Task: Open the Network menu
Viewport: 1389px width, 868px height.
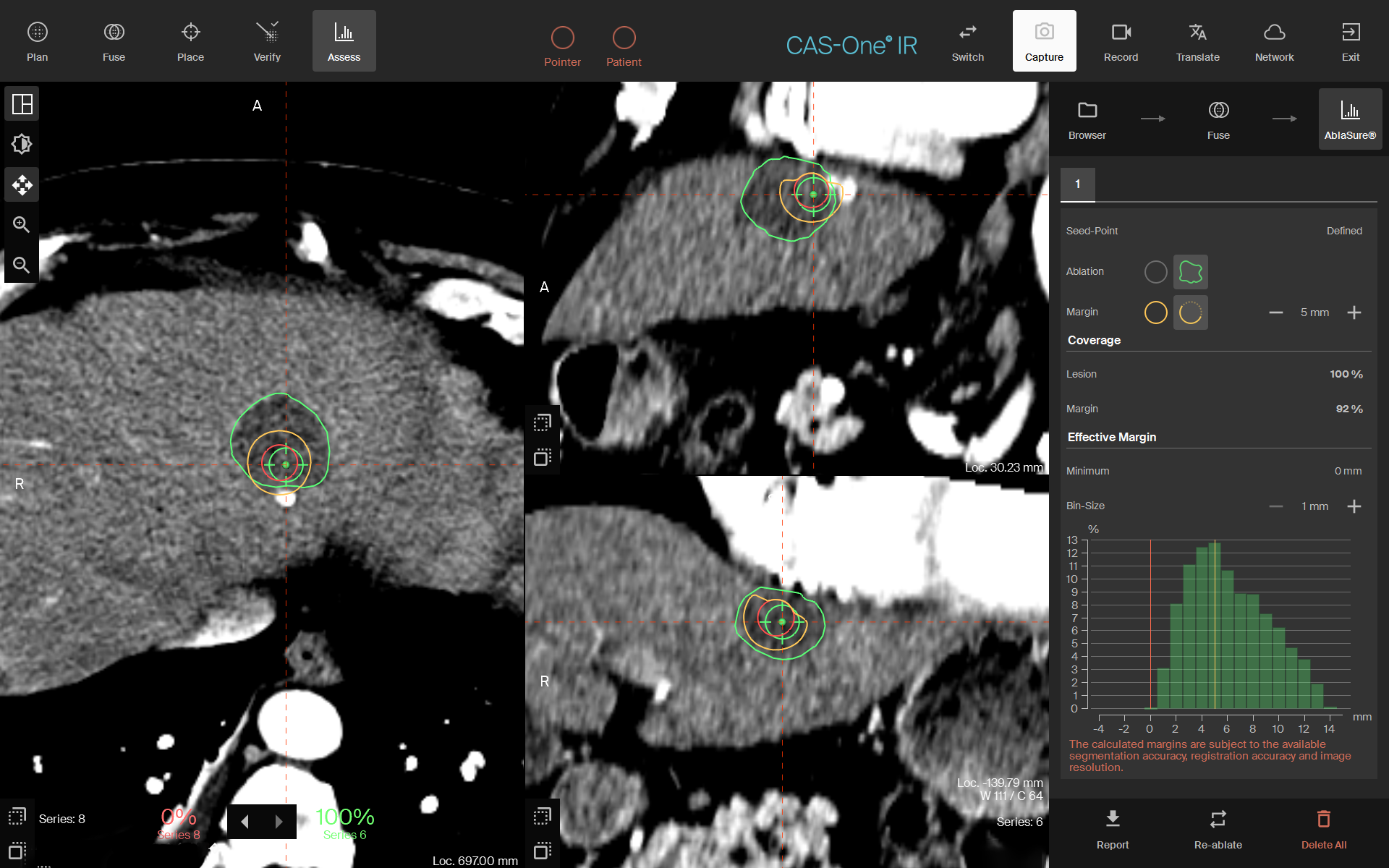Action: (x=1274, y=41)
